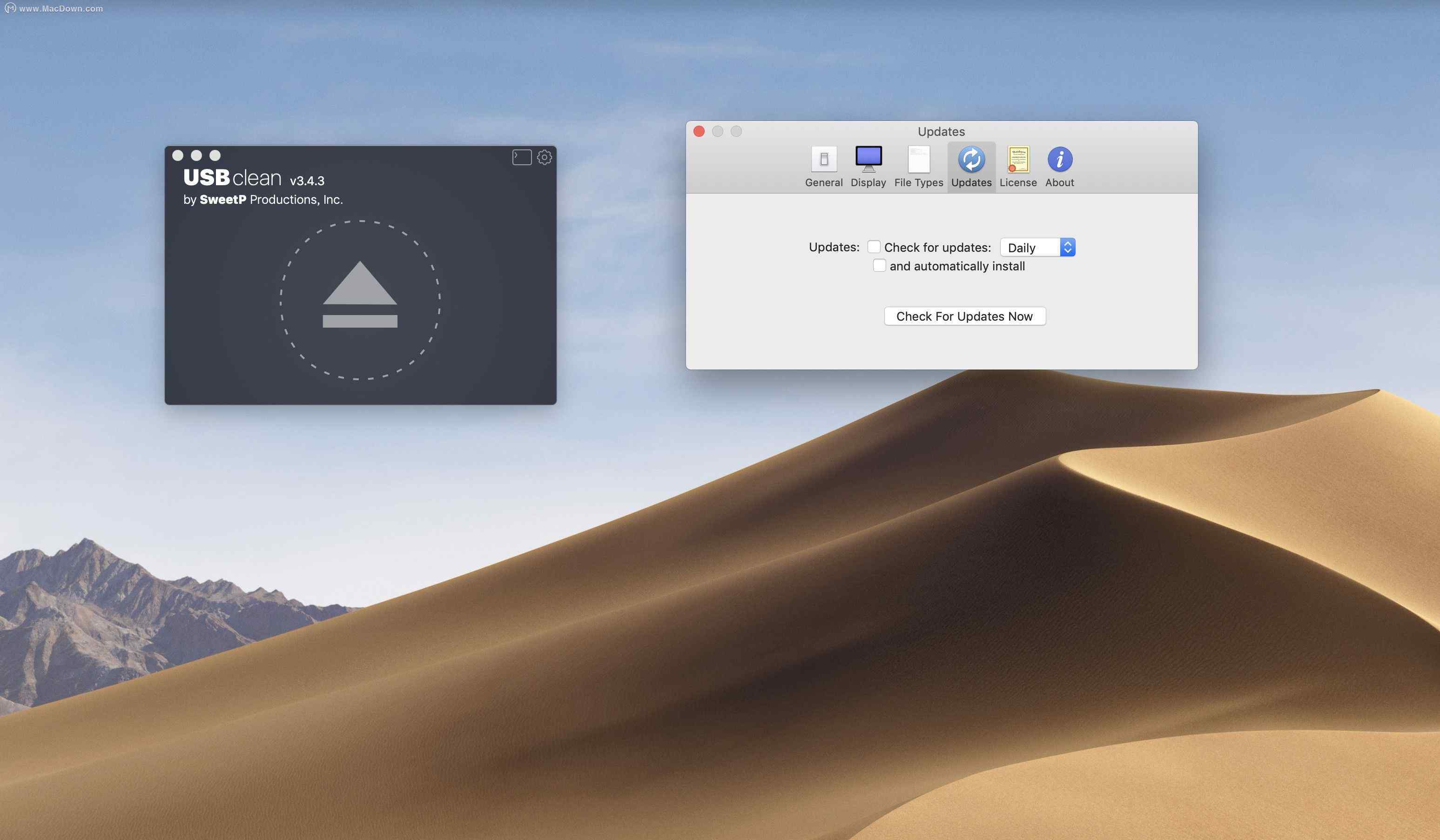The width and height of the screenshot is (1440, 840).
Task: Enable the Check for updates checkbox
Action: click(874, 247)
